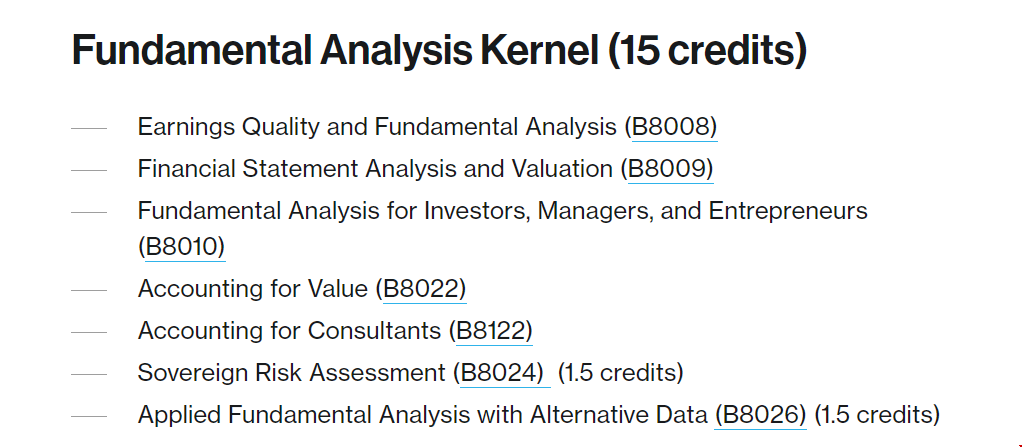Open the B8026 Alternative Data link

point(761,414)
